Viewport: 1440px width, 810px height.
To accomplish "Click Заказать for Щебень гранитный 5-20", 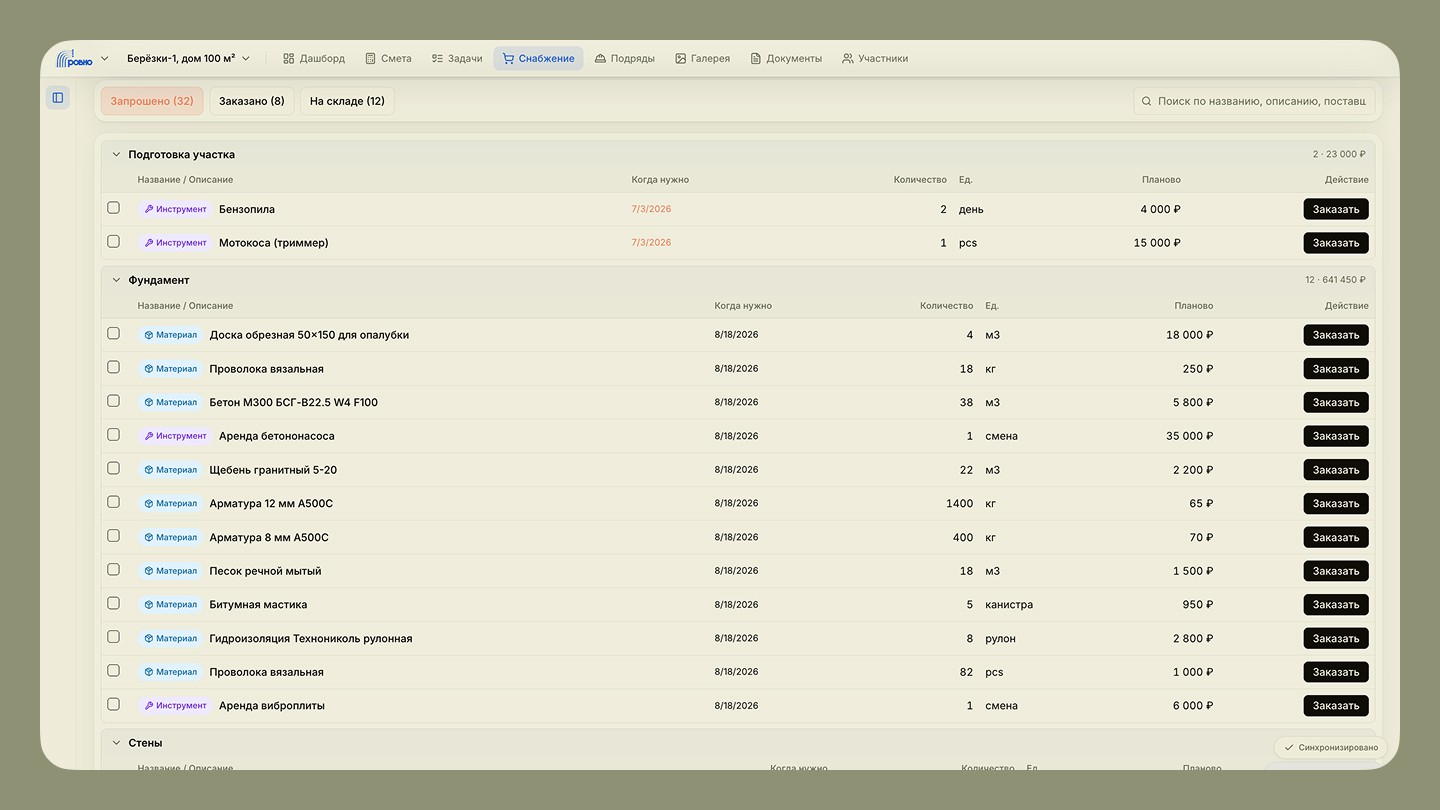I will coord(1336,470).
